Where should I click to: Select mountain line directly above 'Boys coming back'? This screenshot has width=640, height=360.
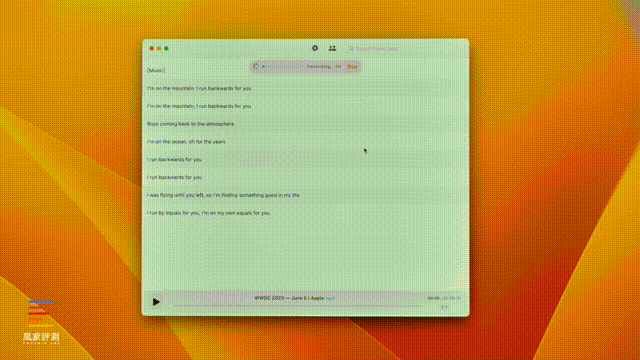(199, 106)
